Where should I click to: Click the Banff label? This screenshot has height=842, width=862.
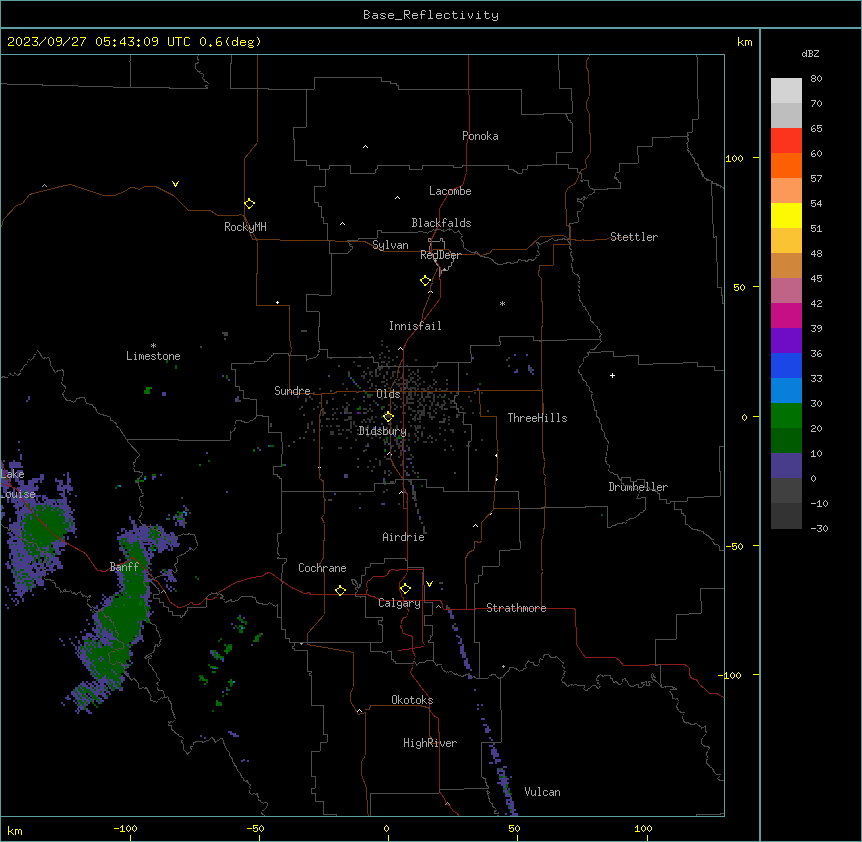[x=124, y=567]
